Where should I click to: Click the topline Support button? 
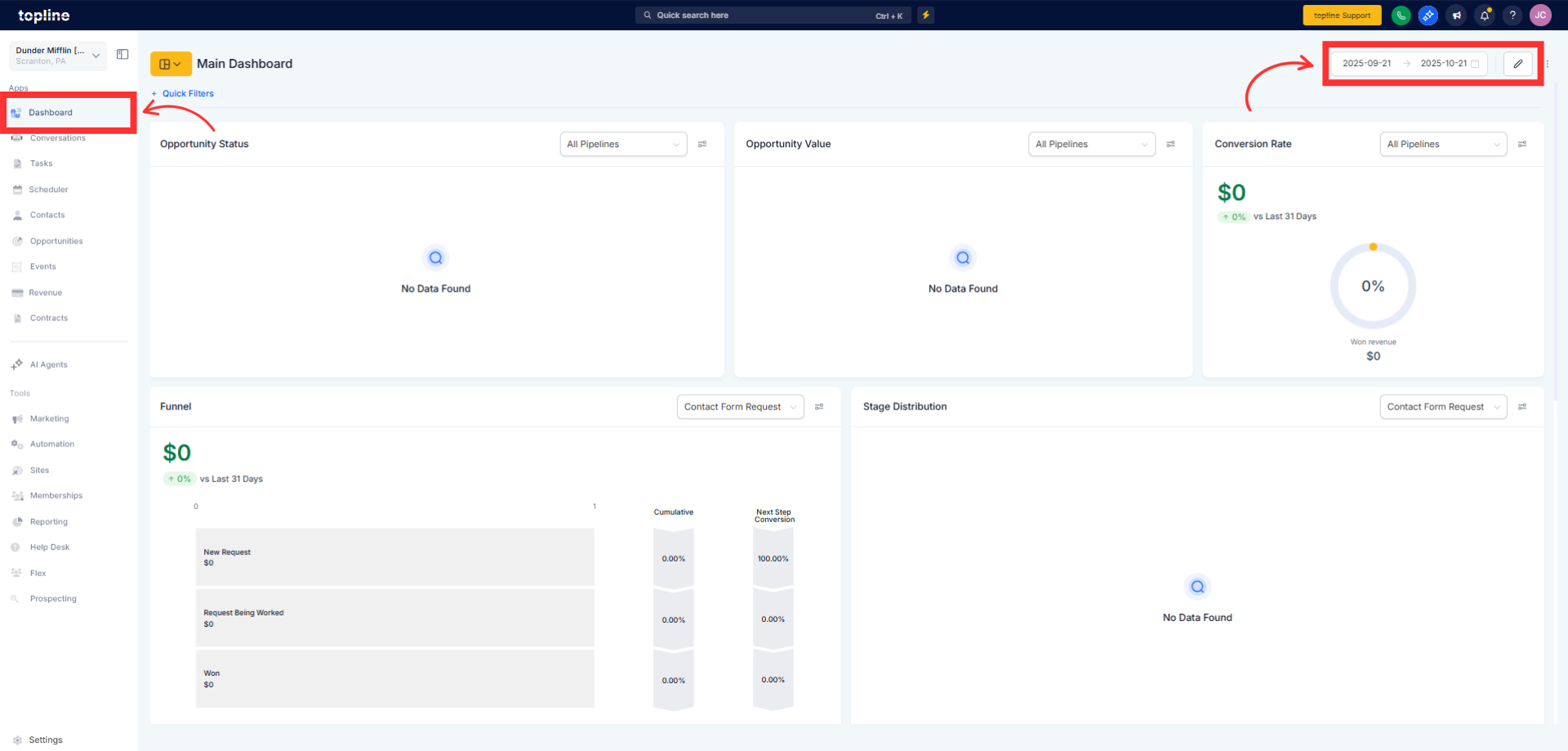pyautogui.click(x=1342, y=16)
